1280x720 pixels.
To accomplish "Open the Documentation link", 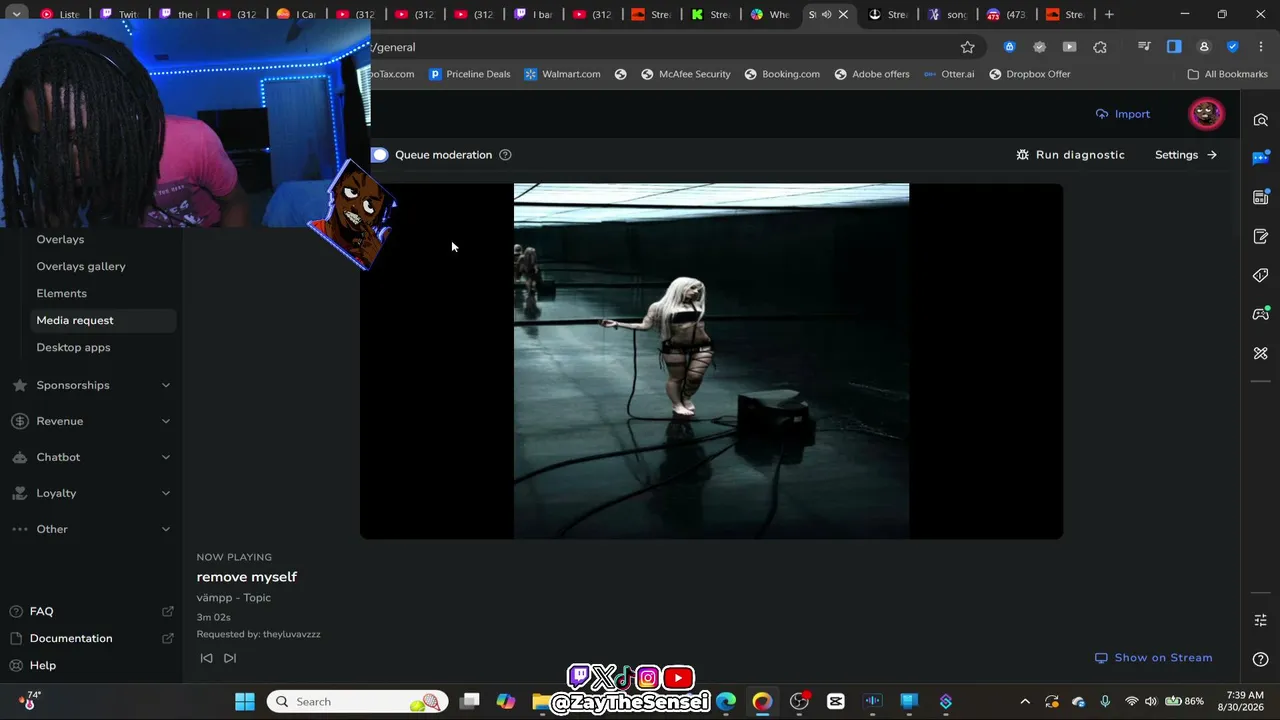I will pos(91,638).
